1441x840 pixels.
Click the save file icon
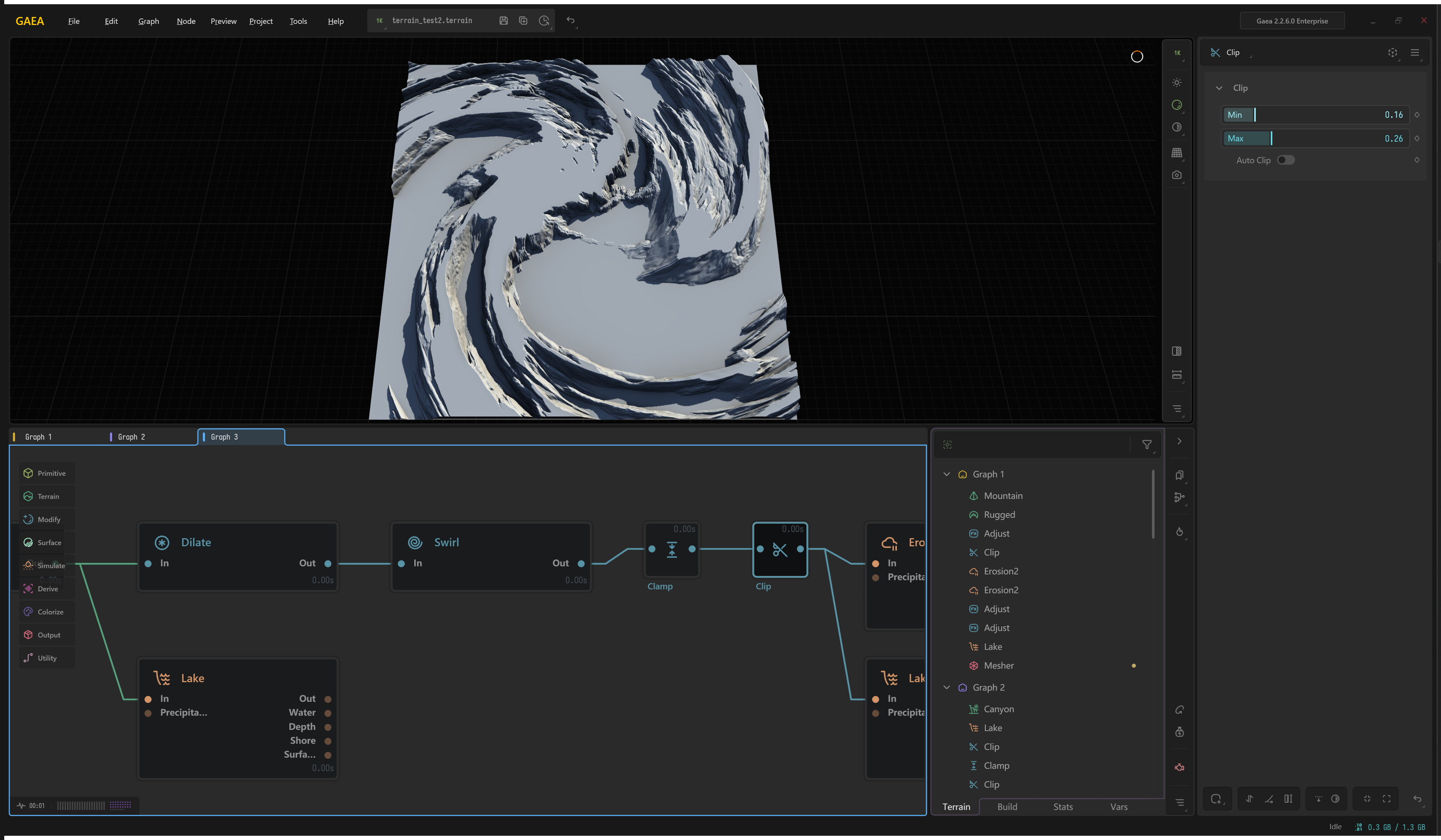pyautogui.click(x=503, y=20)
